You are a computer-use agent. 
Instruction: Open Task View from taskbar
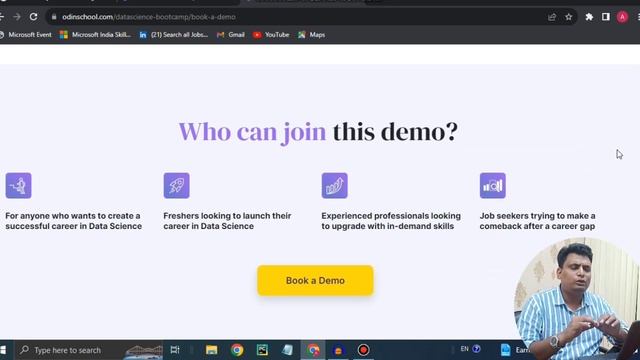coord(175,350)
